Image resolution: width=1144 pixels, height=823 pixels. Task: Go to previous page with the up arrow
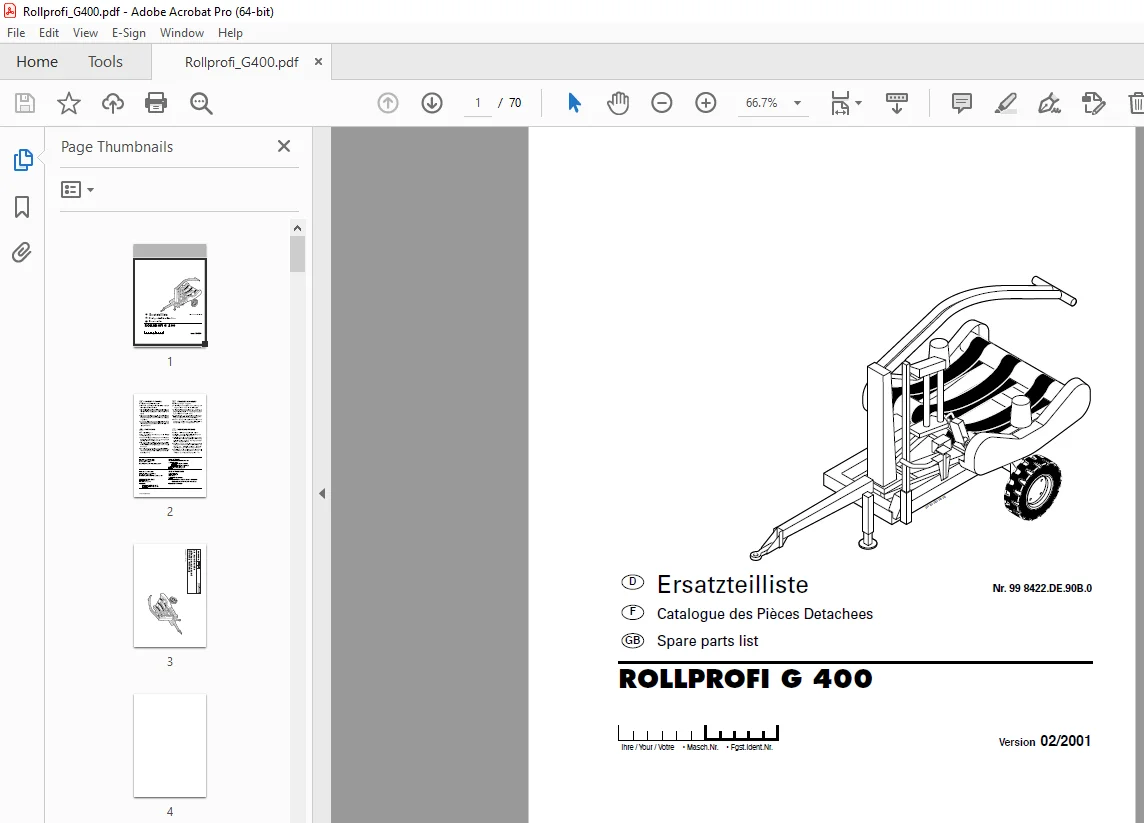(x=388, y=103)
